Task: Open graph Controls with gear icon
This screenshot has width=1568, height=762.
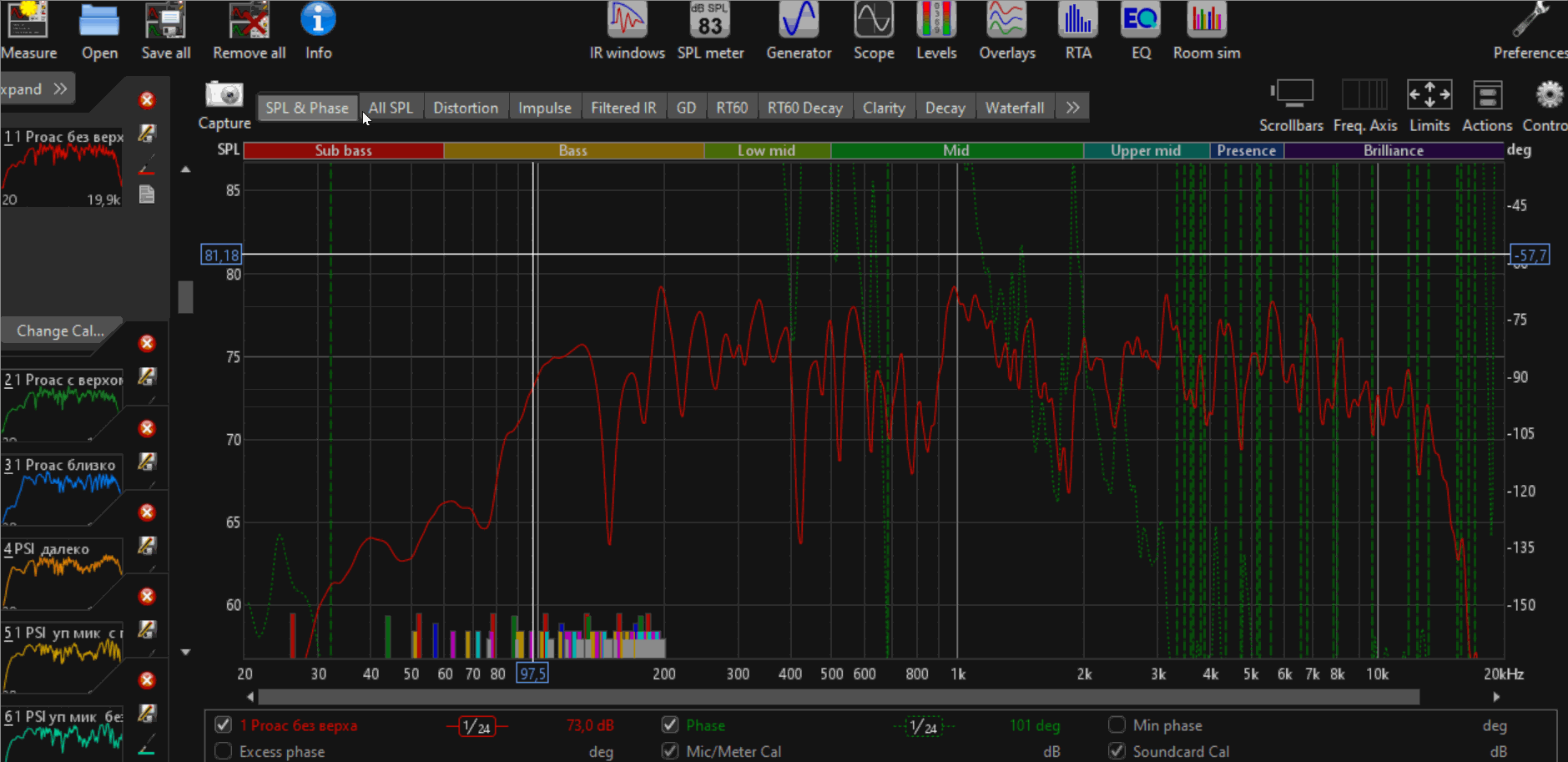Action: 1546,106
